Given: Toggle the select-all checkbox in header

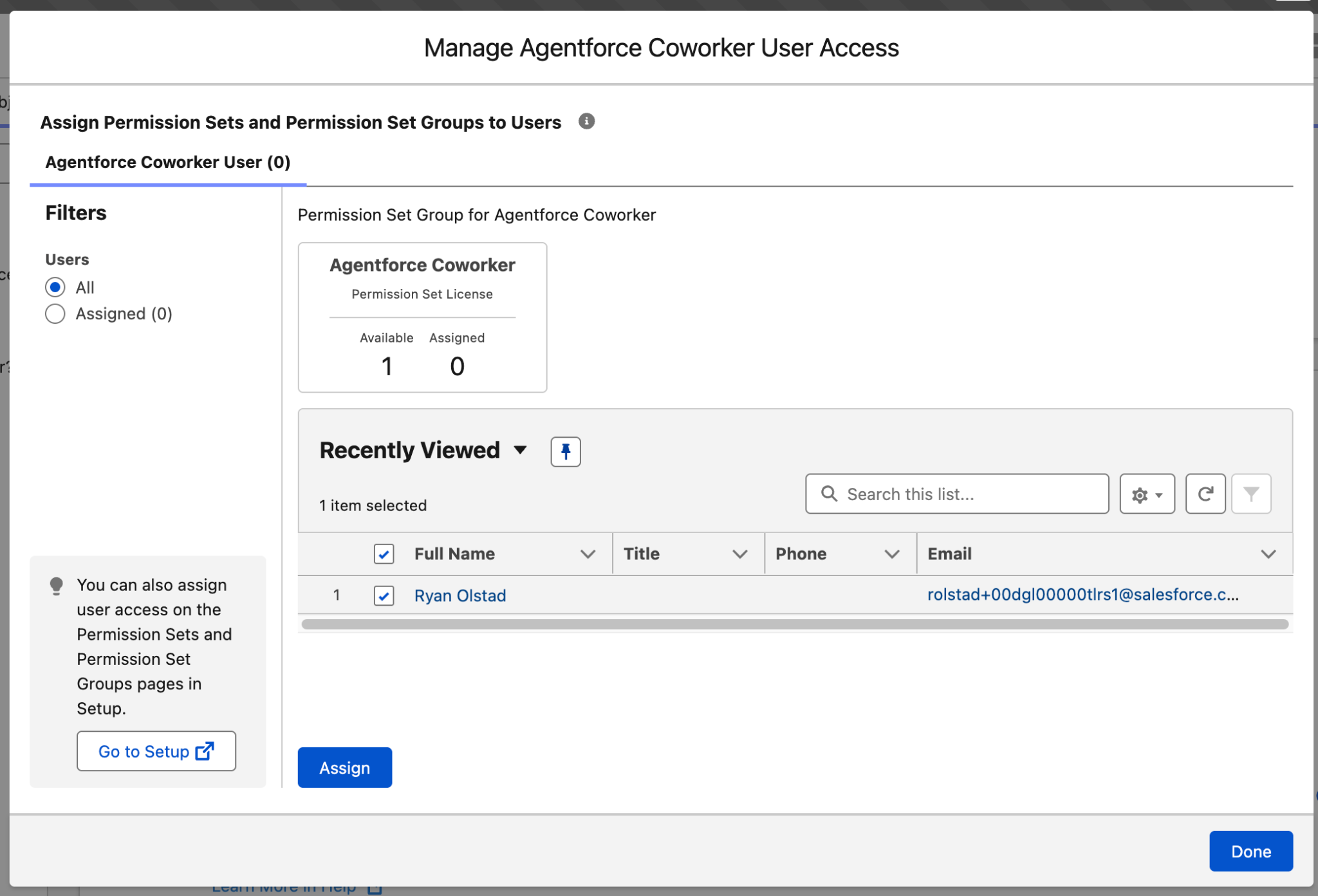Looking at the screenshot, I should pos(384,554).
